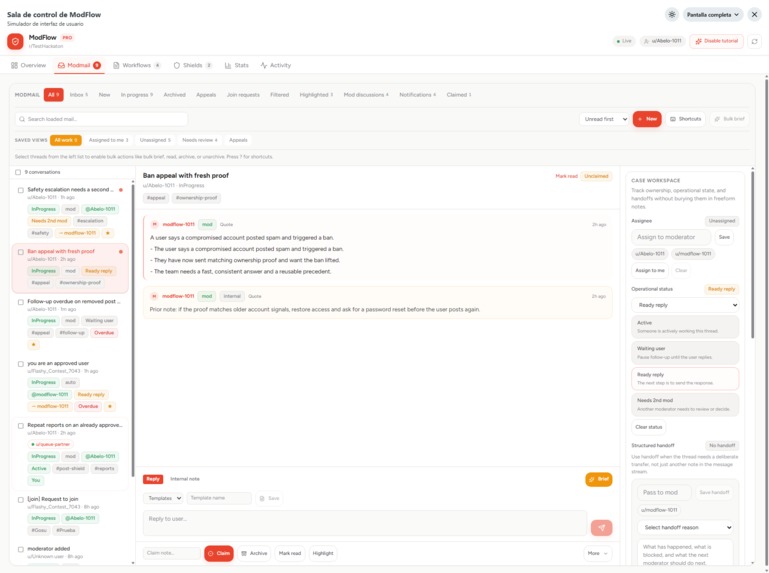
Task: Open the Overview tab
Action: coord(28,65)
